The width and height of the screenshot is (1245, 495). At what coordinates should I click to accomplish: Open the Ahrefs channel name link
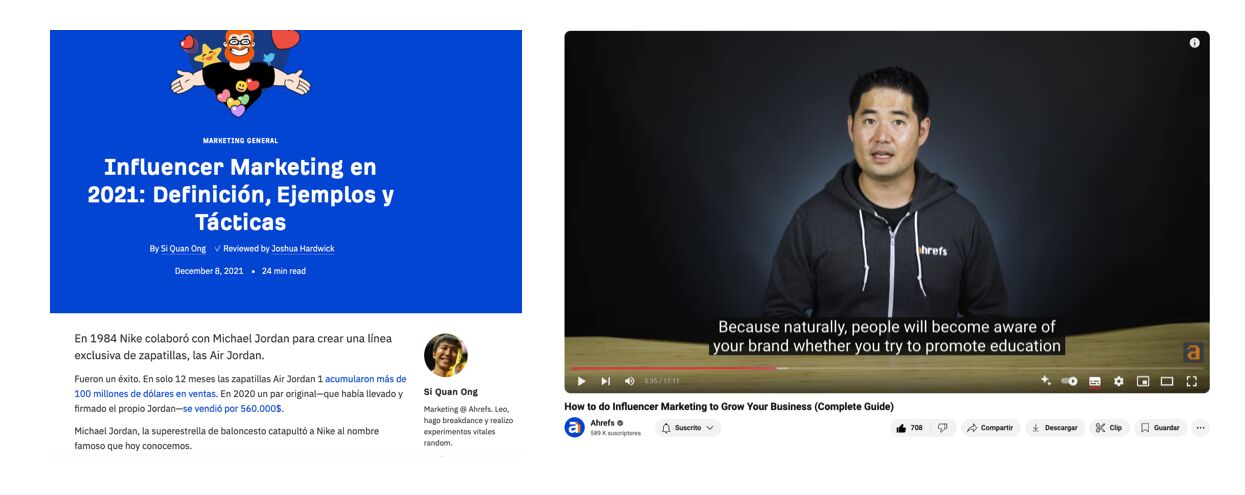click(603, 422)
